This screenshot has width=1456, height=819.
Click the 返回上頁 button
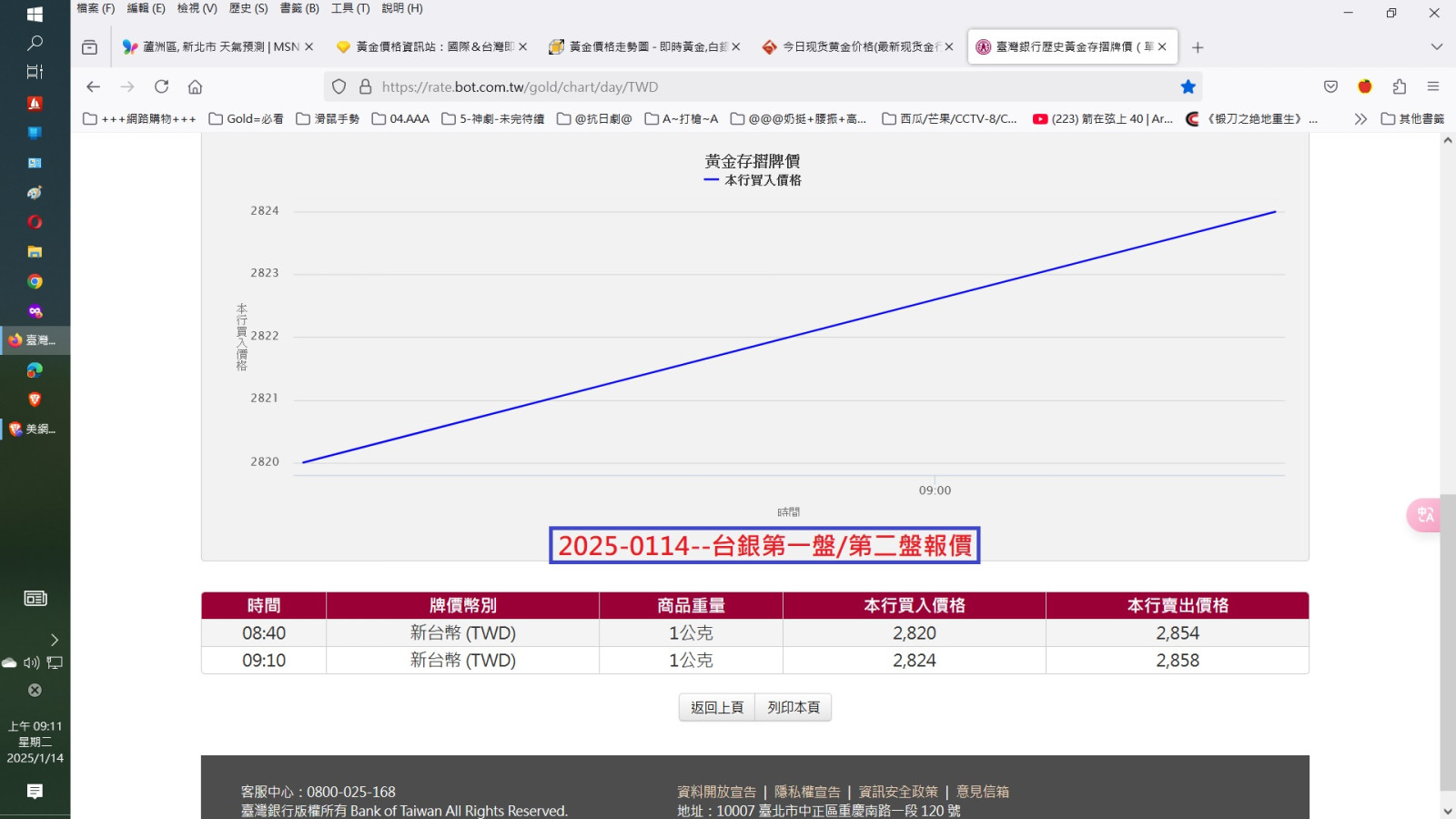(717, 707)
